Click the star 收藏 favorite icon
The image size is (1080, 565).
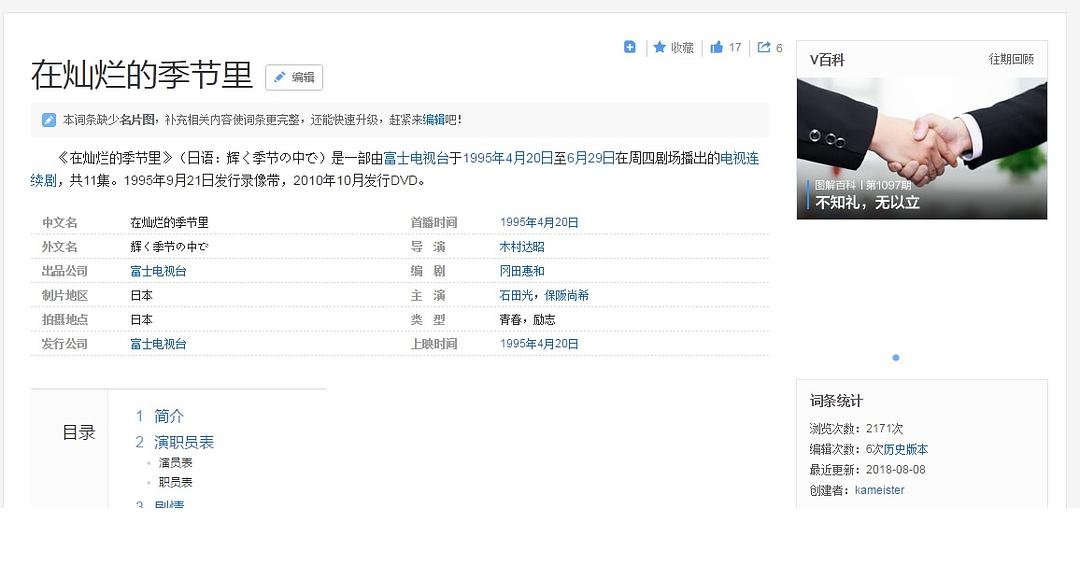click(660, 47)
